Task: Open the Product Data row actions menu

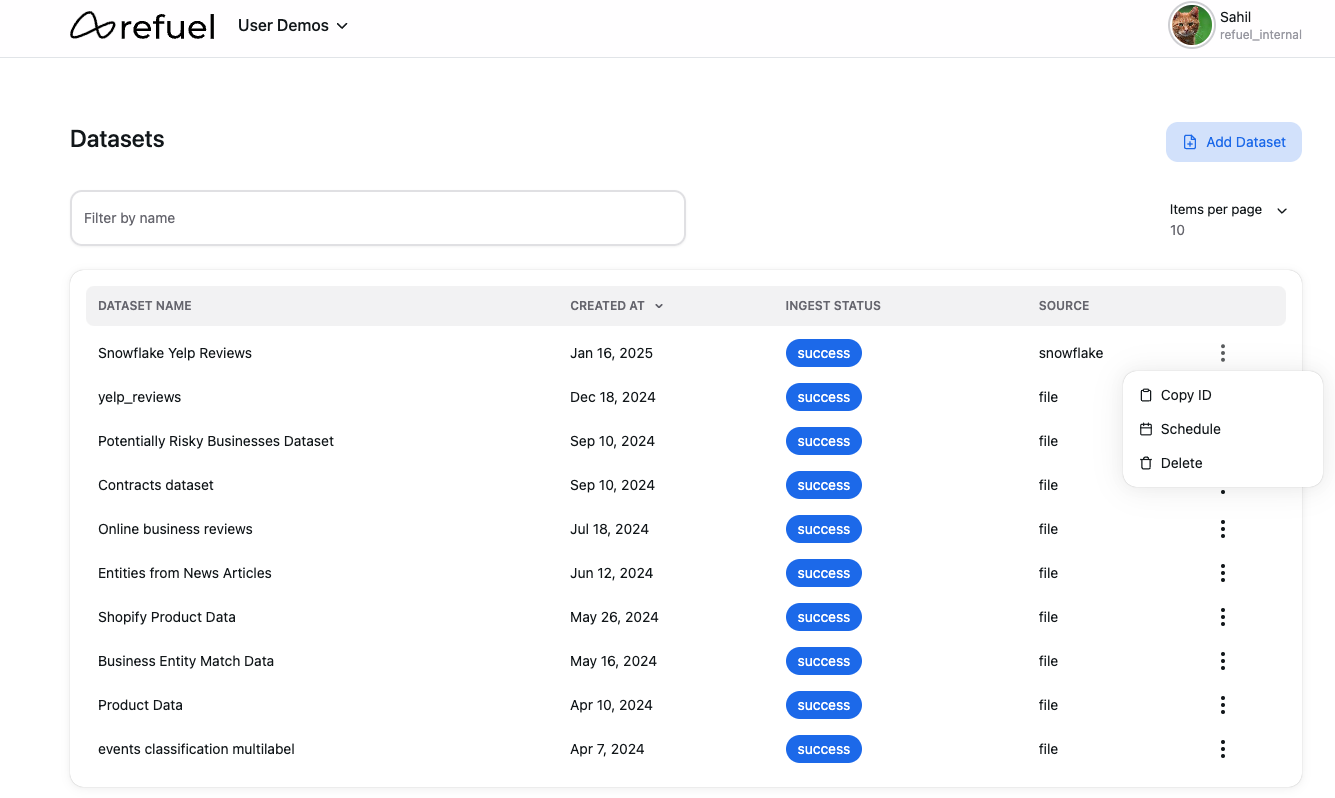Action: pos(1222,705)
